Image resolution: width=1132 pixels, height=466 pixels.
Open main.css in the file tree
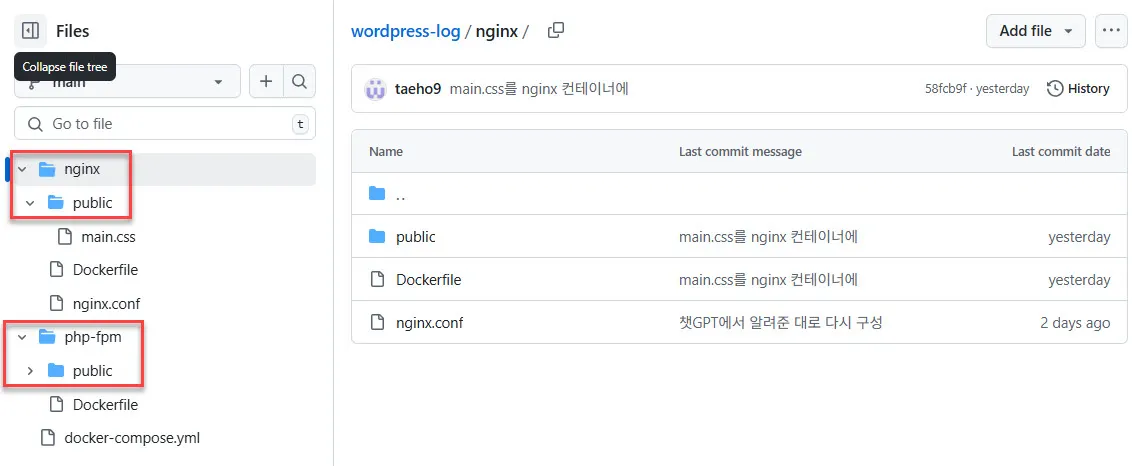(x=108, y=236)
